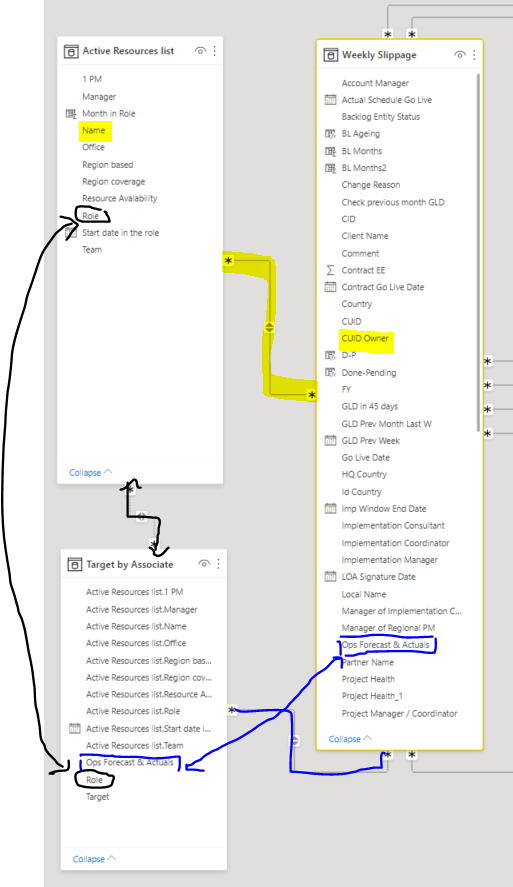The height and width of the screenshot is (887, 513).
Task: Select the 1 PM field in Active Resources list
Action: [x=92, y=79]
